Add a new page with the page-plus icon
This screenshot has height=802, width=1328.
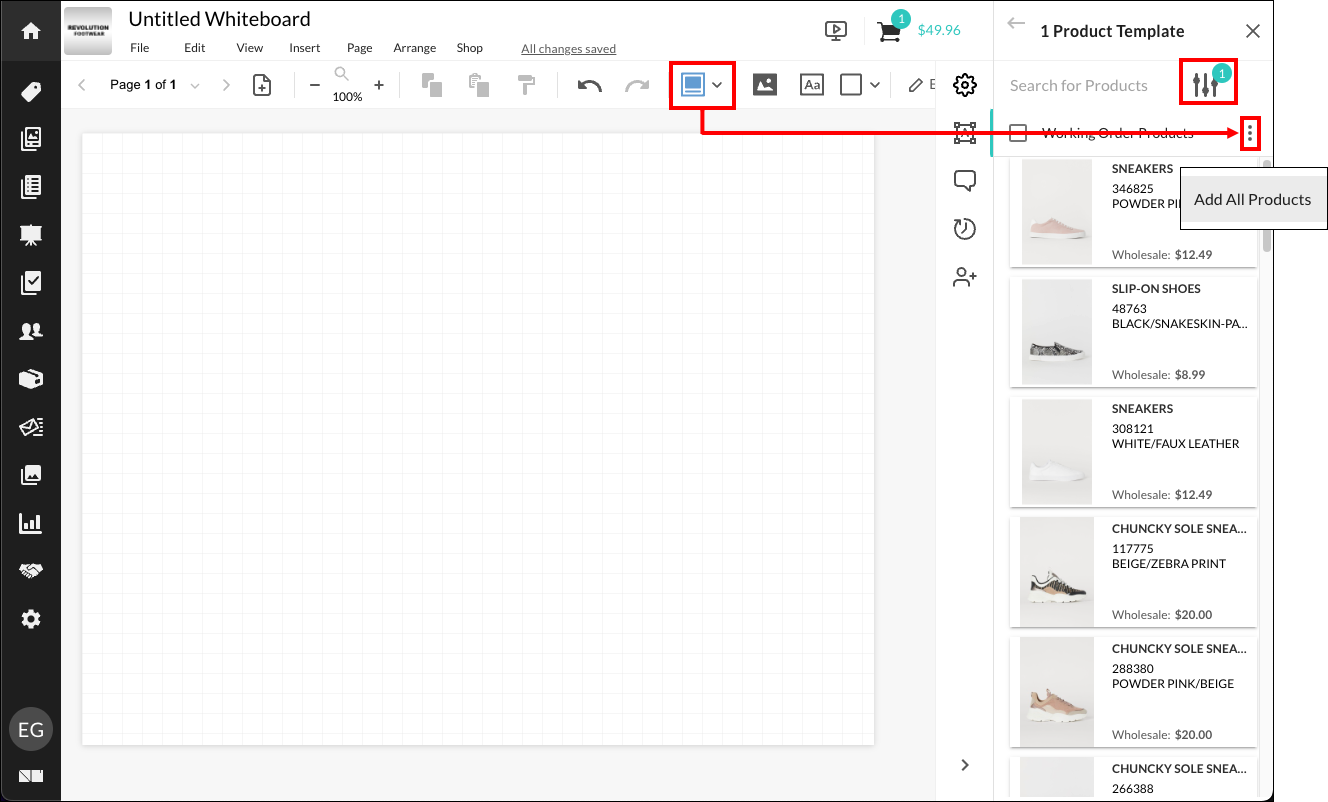point(262,85)
